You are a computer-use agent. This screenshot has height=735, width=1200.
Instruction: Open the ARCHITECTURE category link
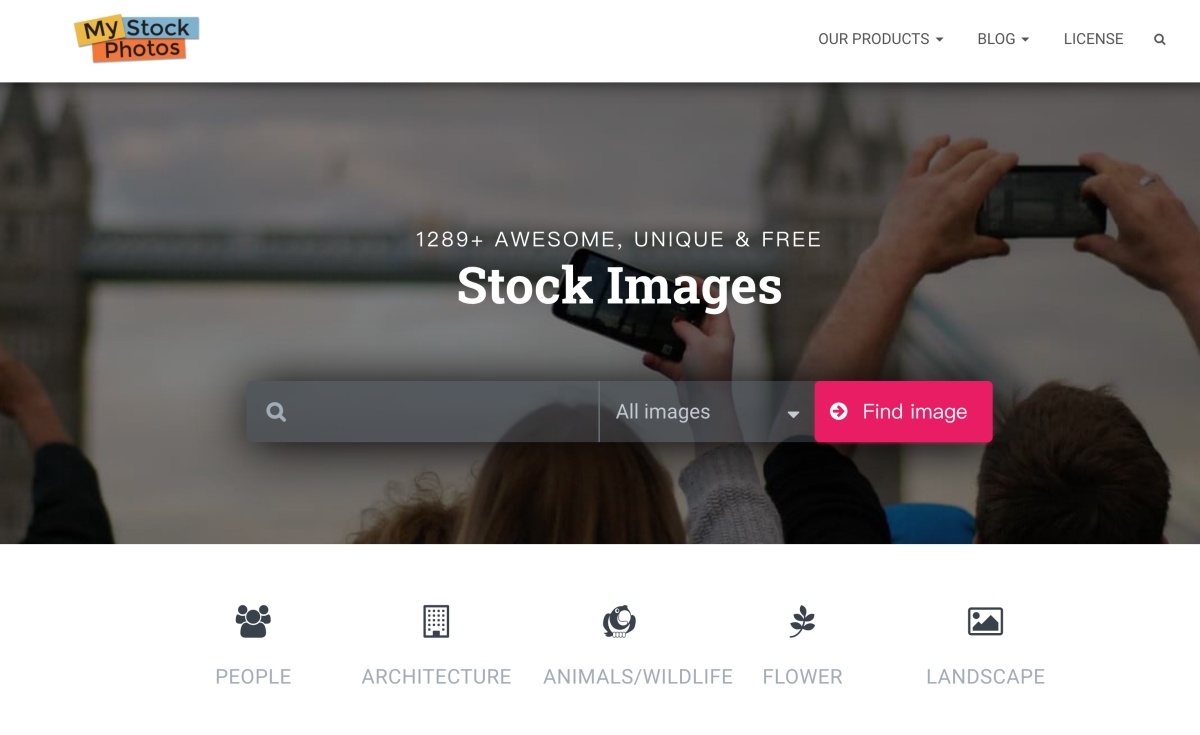click(436, 677)
